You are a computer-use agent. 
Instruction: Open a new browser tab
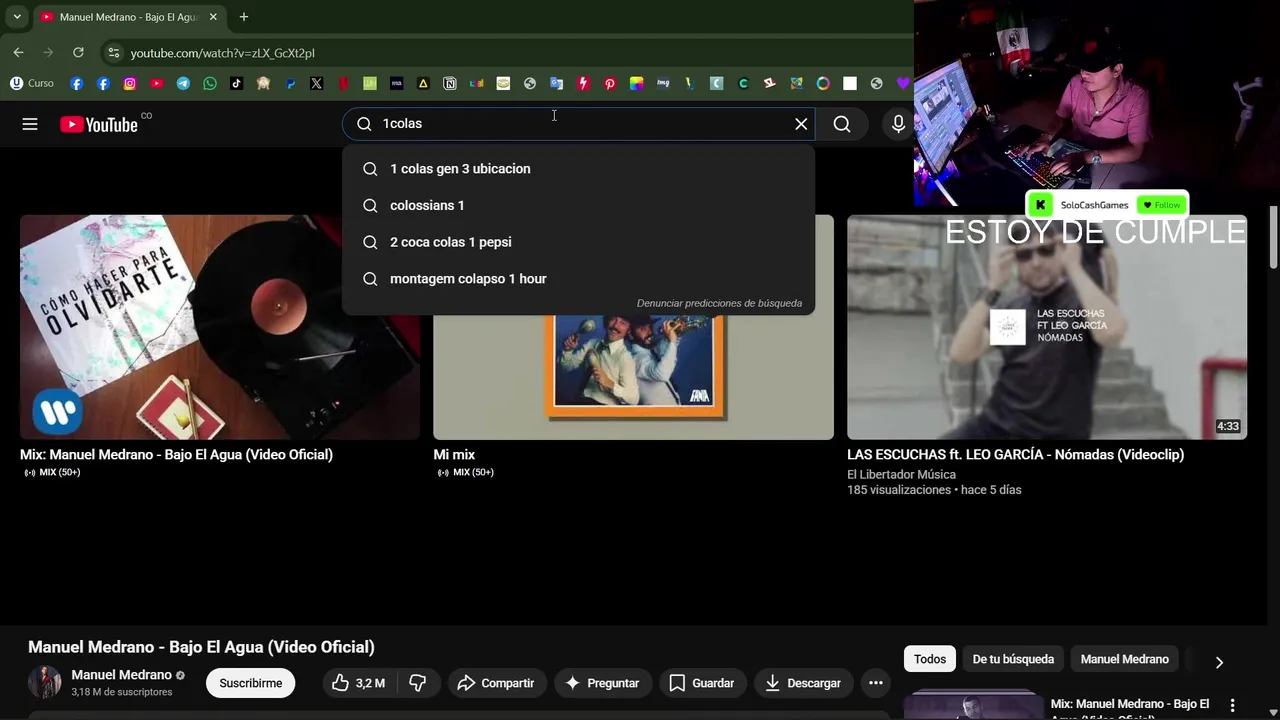[243, 17]
